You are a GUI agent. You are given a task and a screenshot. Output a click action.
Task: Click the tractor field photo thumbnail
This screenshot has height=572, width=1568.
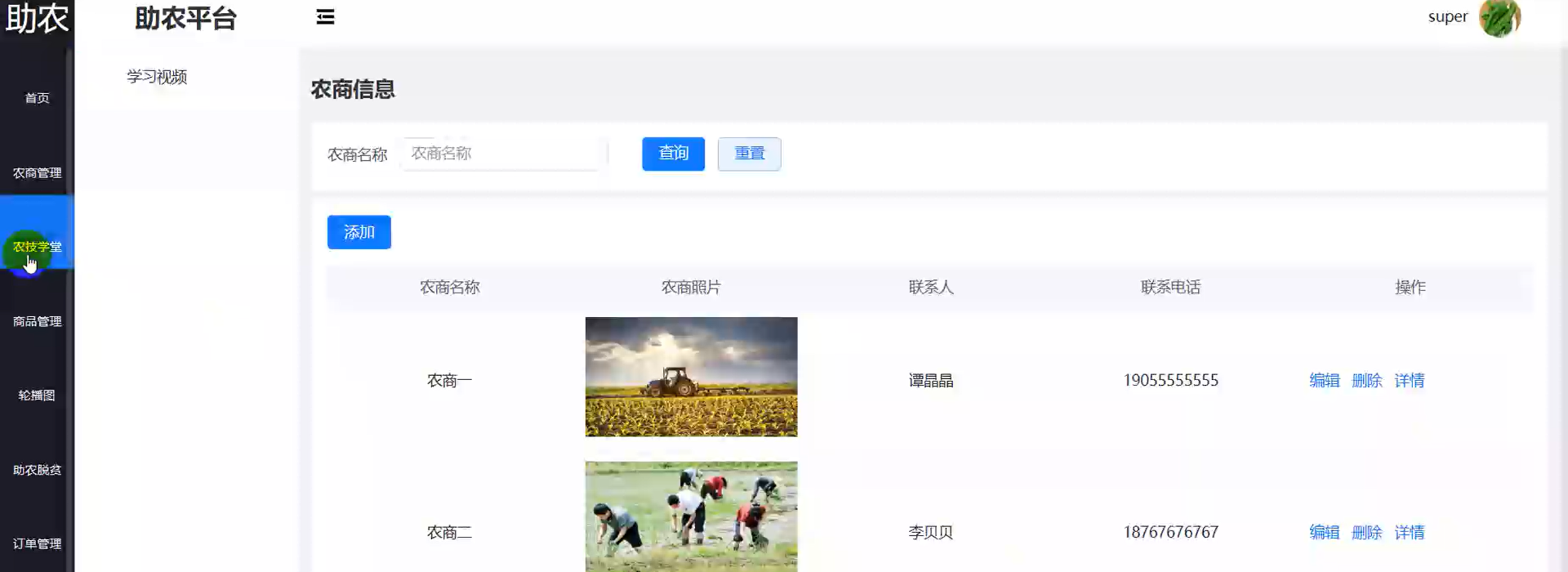click(691, 377)
